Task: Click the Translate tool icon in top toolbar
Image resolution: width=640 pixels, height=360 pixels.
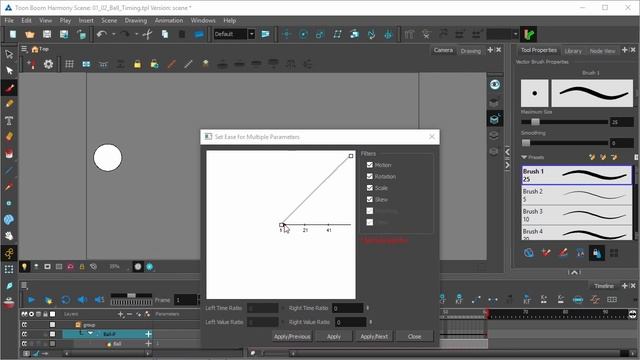Action: (287, 34)
